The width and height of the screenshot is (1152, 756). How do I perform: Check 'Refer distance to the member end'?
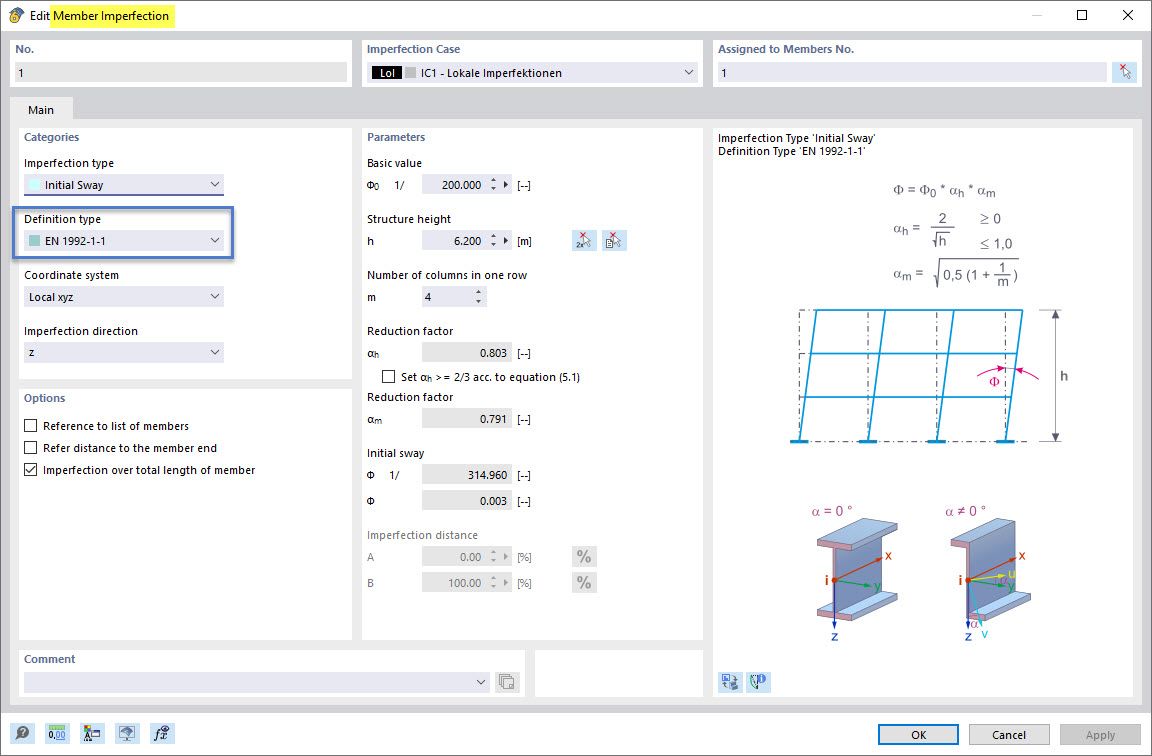(x=32, y=447)
